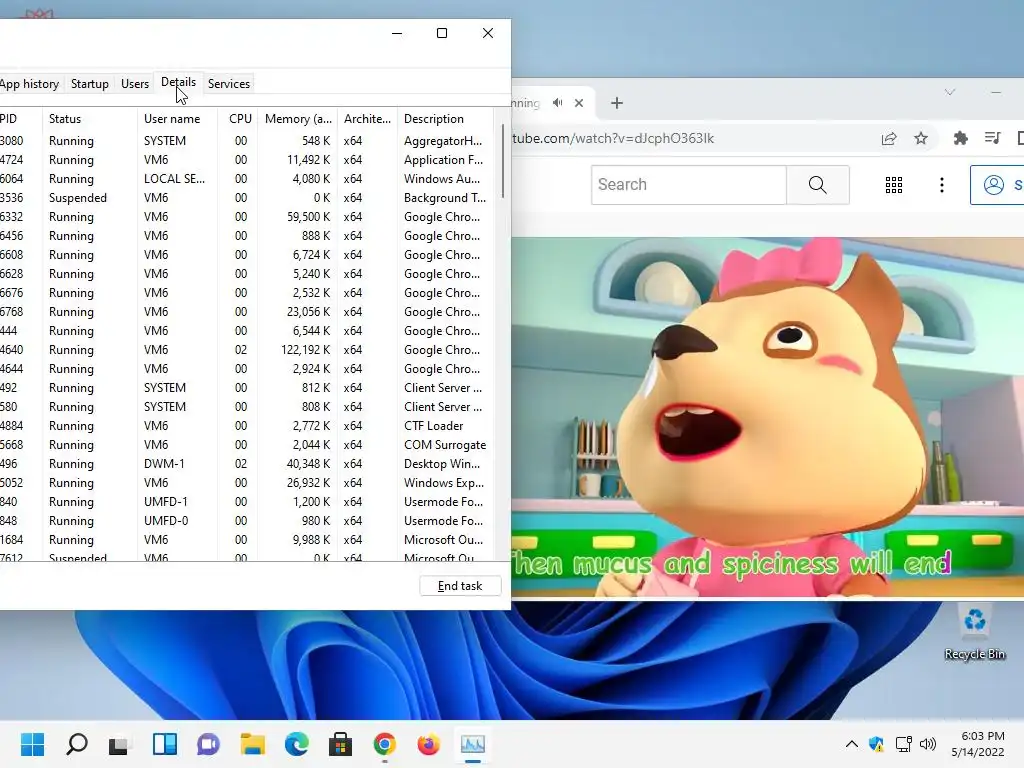Switch to Services tab

click(x=229, y=84)
